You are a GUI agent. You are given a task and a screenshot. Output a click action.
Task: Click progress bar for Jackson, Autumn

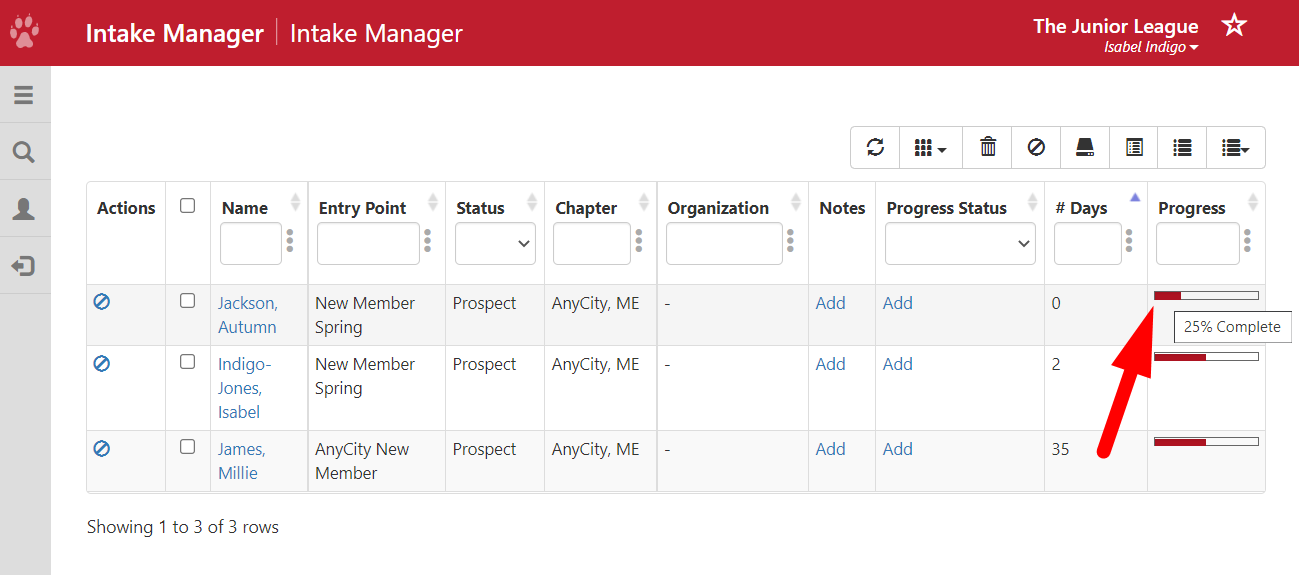pyautogui.click(x=1206, y=296)
